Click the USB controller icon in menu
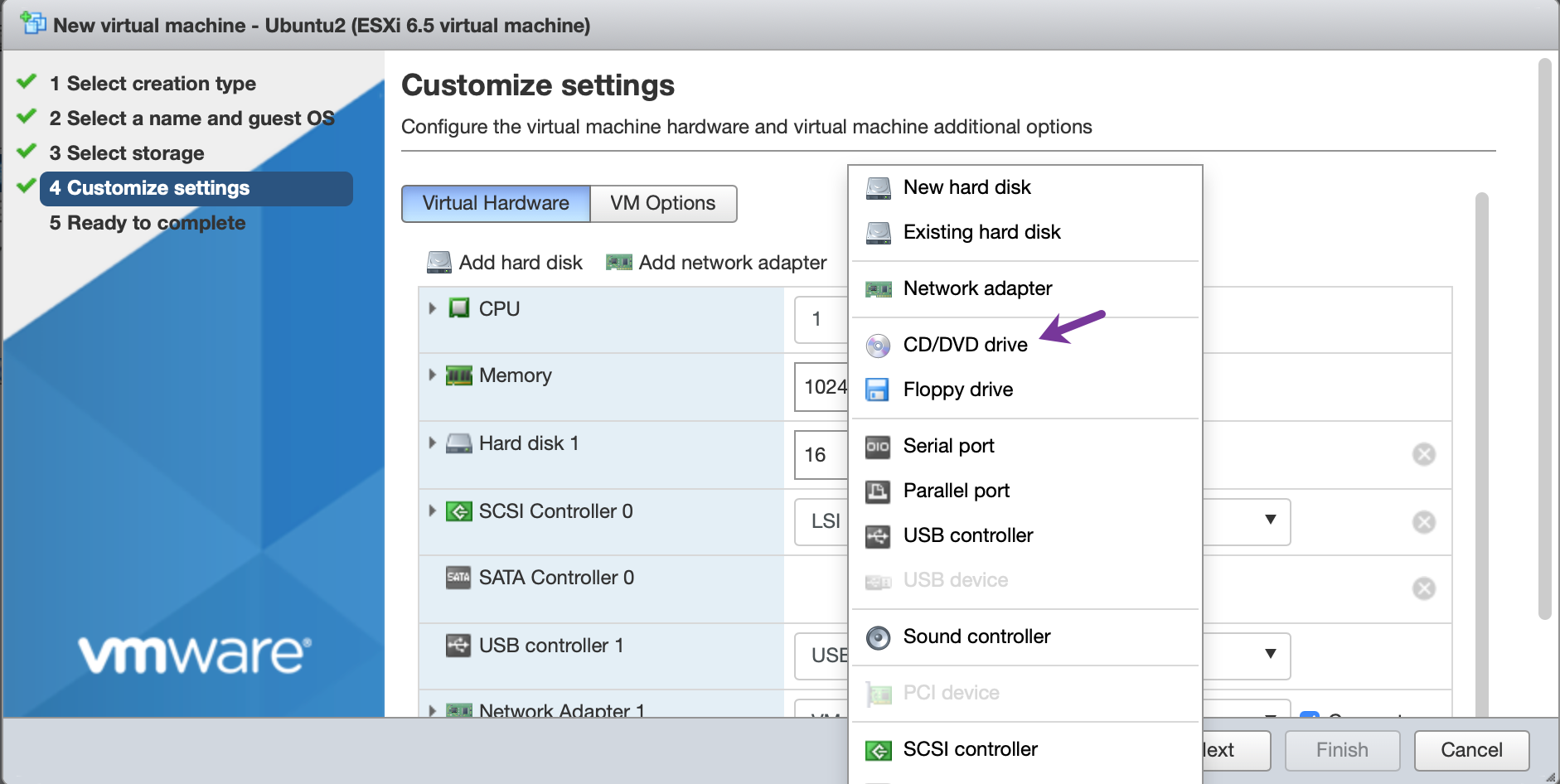The image size is (1560, 784). point(878,536)
